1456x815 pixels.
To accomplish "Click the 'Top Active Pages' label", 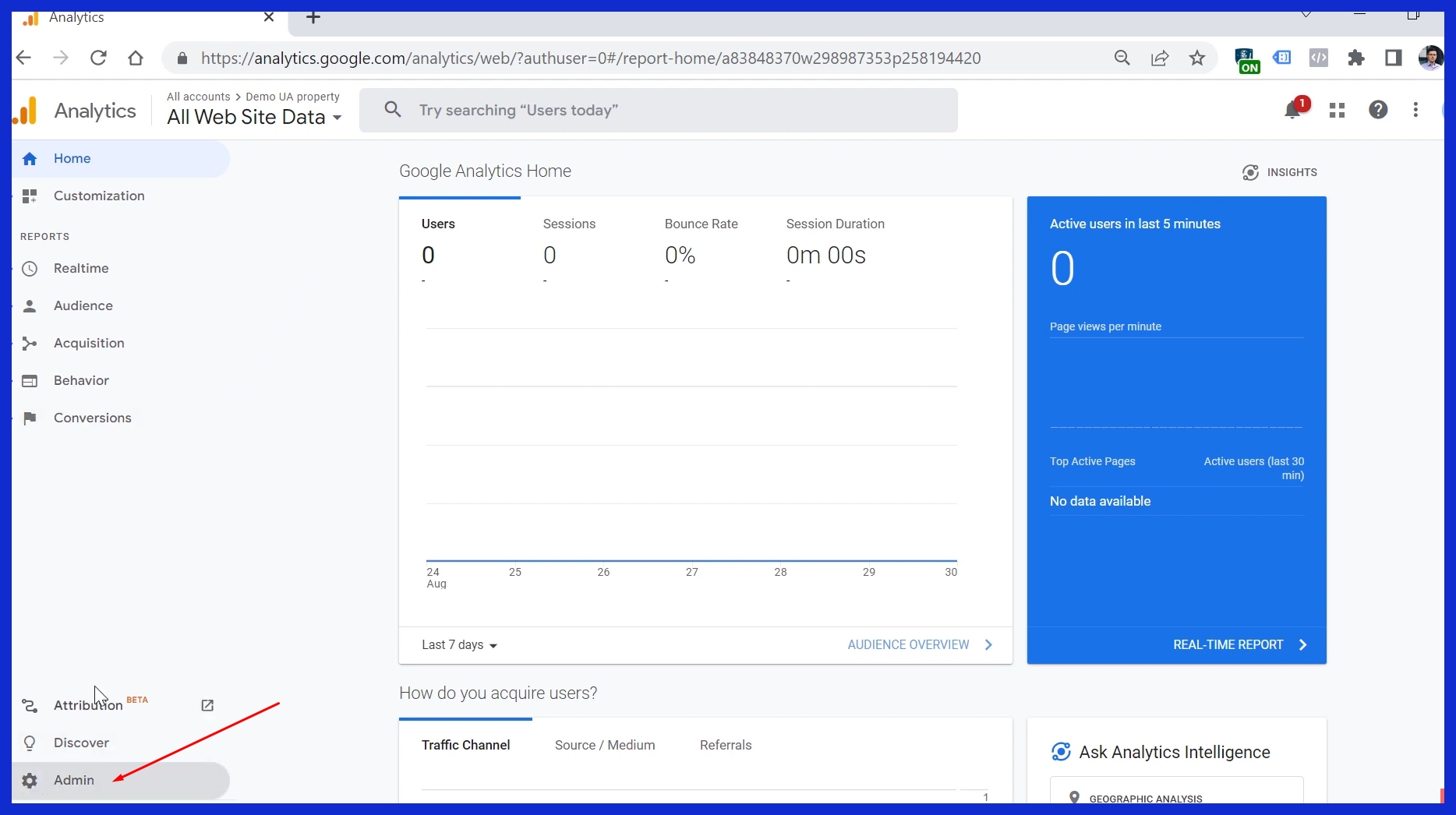I will [1092, 462].
